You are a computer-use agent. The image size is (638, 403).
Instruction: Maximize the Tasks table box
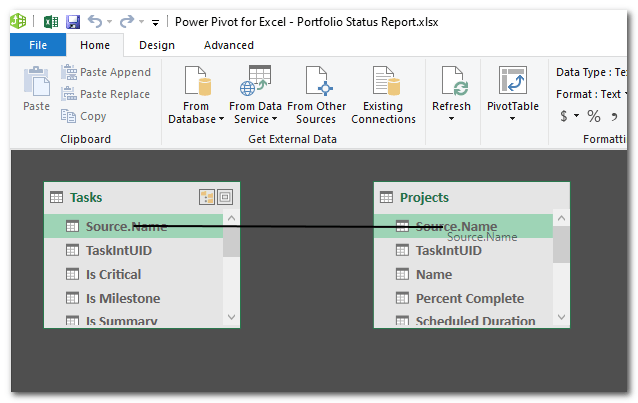pyautogui.click(x=225, y=197)
